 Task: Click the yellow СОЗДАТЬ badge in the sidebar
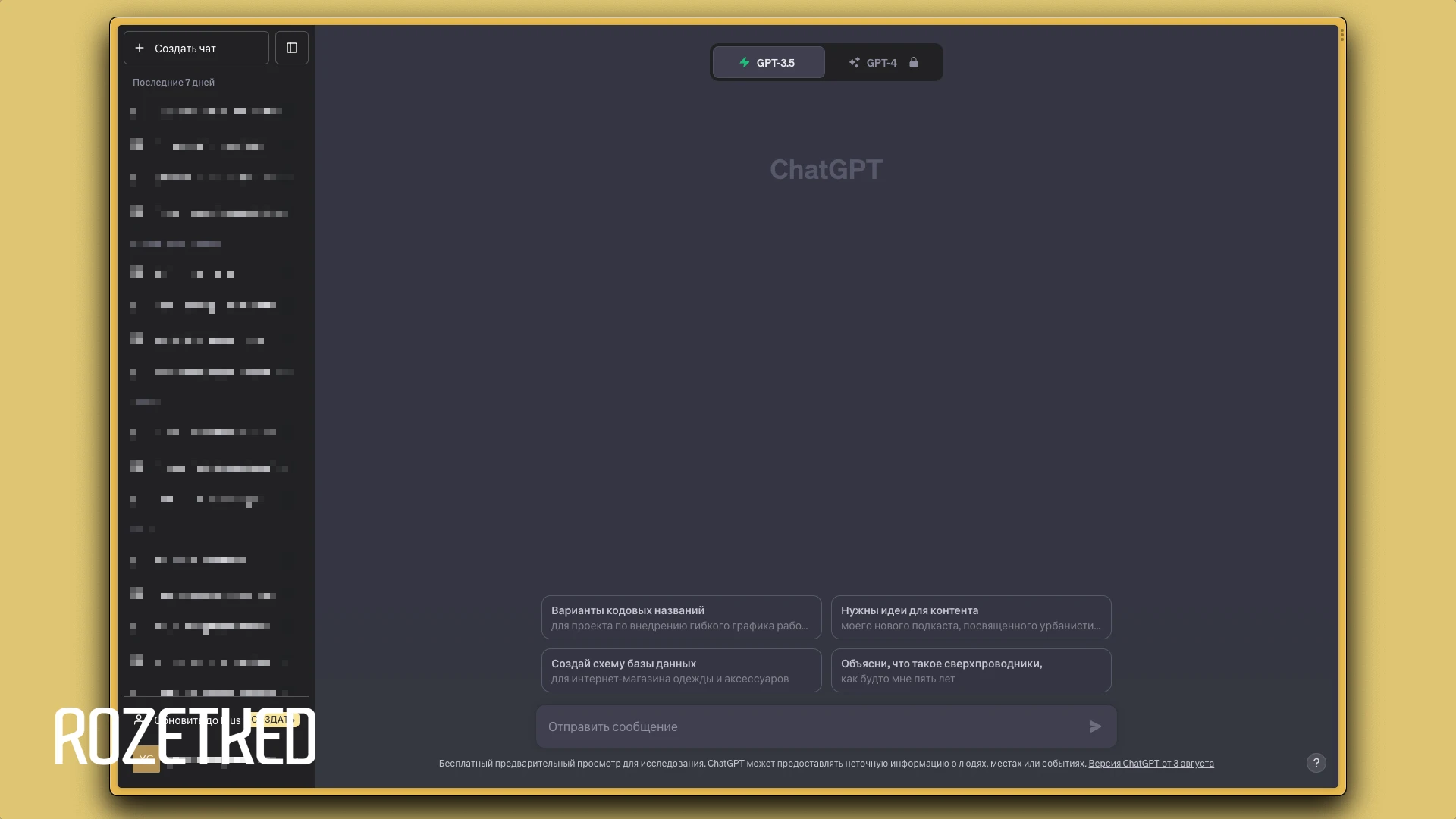(274, 719)
